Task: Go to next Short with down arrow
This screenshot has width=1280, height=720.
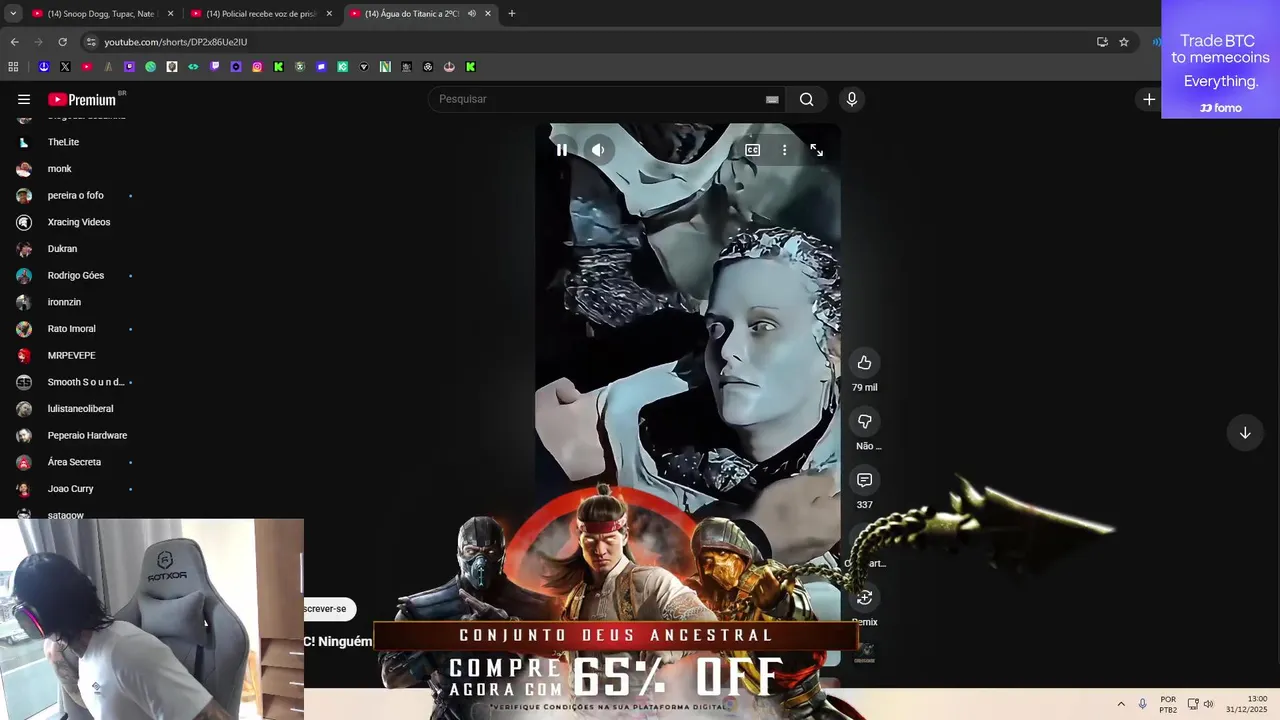Action: tap(1245, 433)
